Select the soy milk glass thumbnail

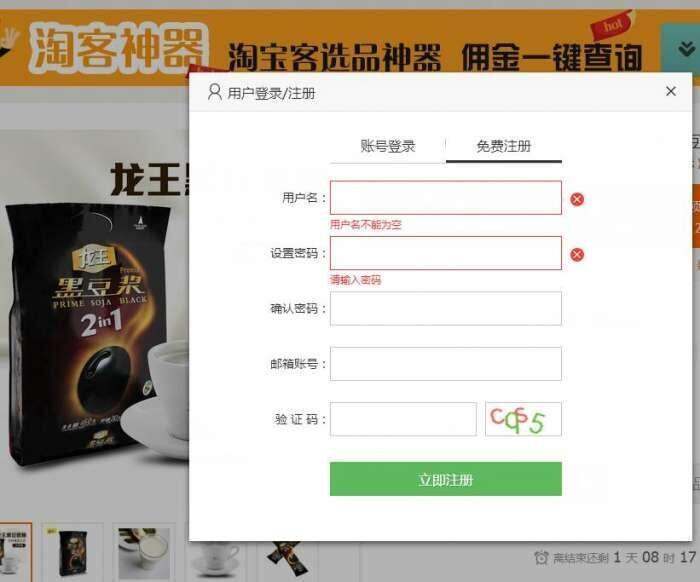pos(144,553)
